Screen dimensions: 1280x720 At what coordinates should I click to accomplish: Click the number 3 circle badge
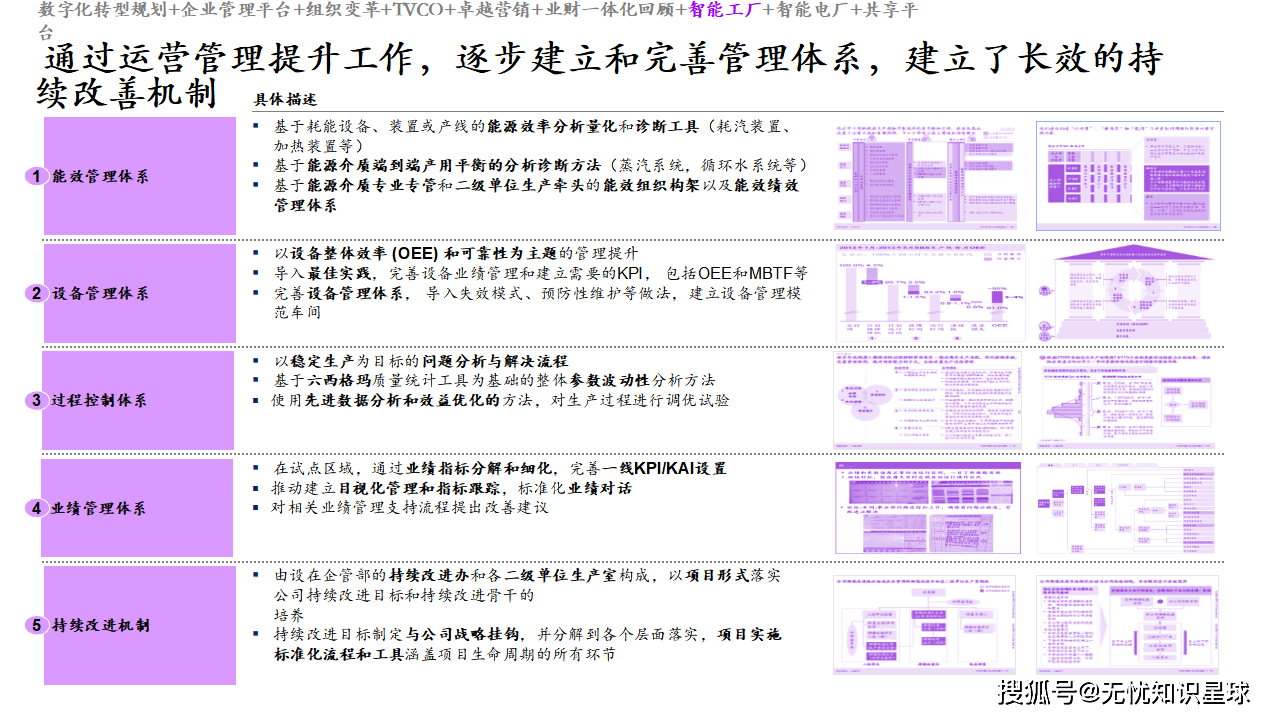click(36, 401)
